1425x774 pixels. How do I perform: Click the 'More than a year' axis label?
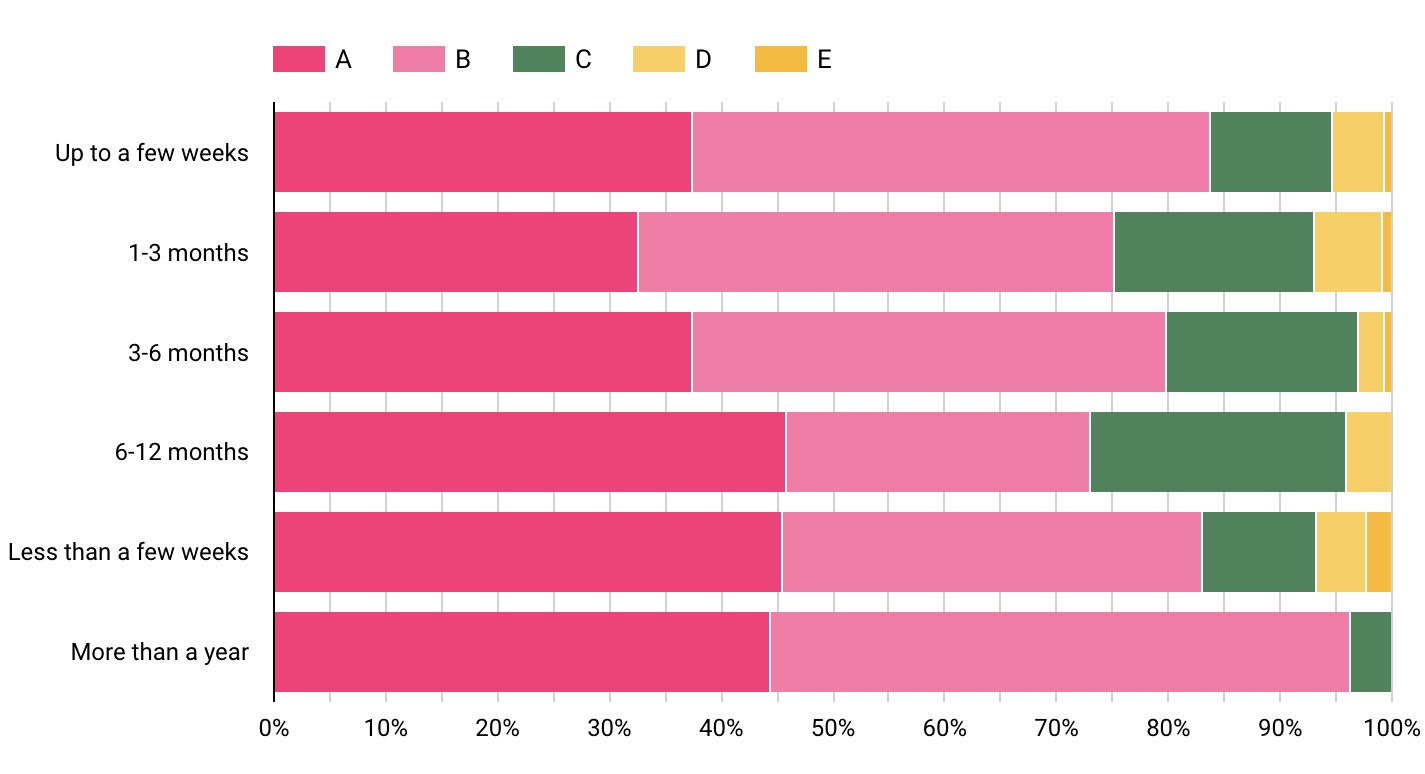point(160,653)
